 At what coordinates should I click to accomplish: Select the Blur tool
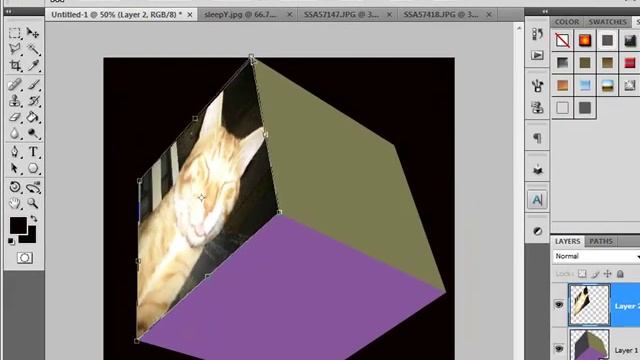pos(15,133)
